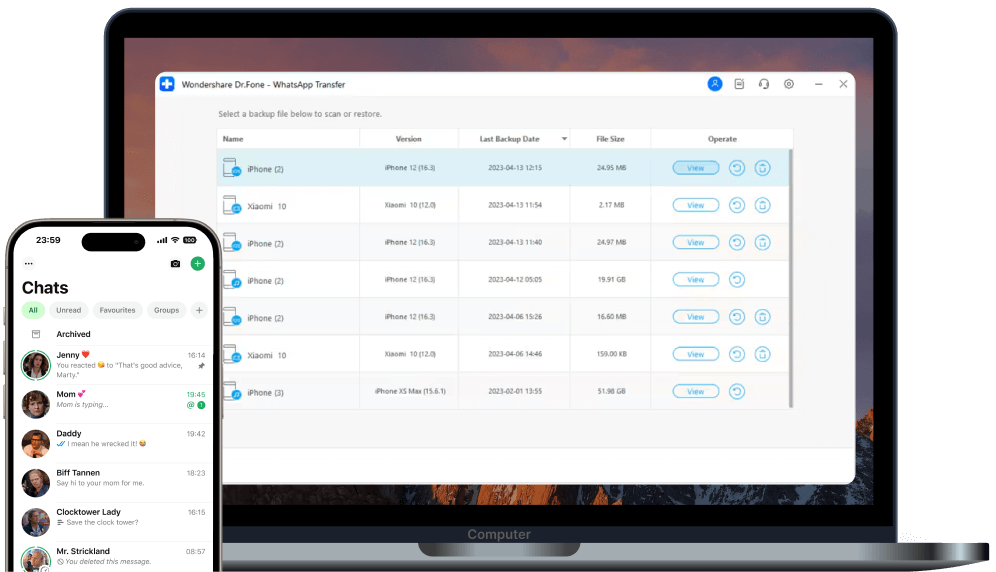This screenshot has width=996, height=572.
Task: Open the user account icon in Dr.Fone
Action: pos(715,84)
